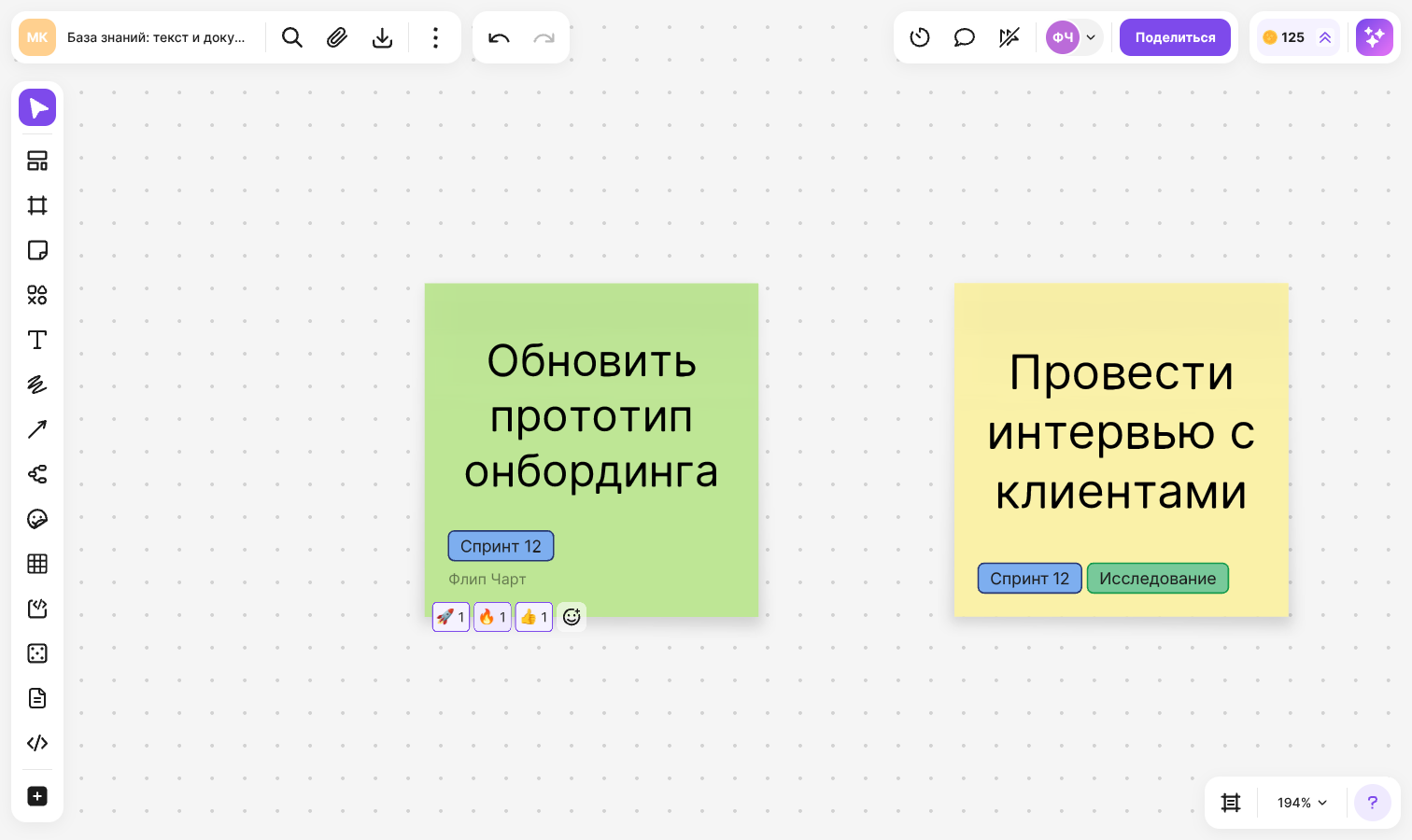Open the dice icon tool in sidebar

[37, 653]
